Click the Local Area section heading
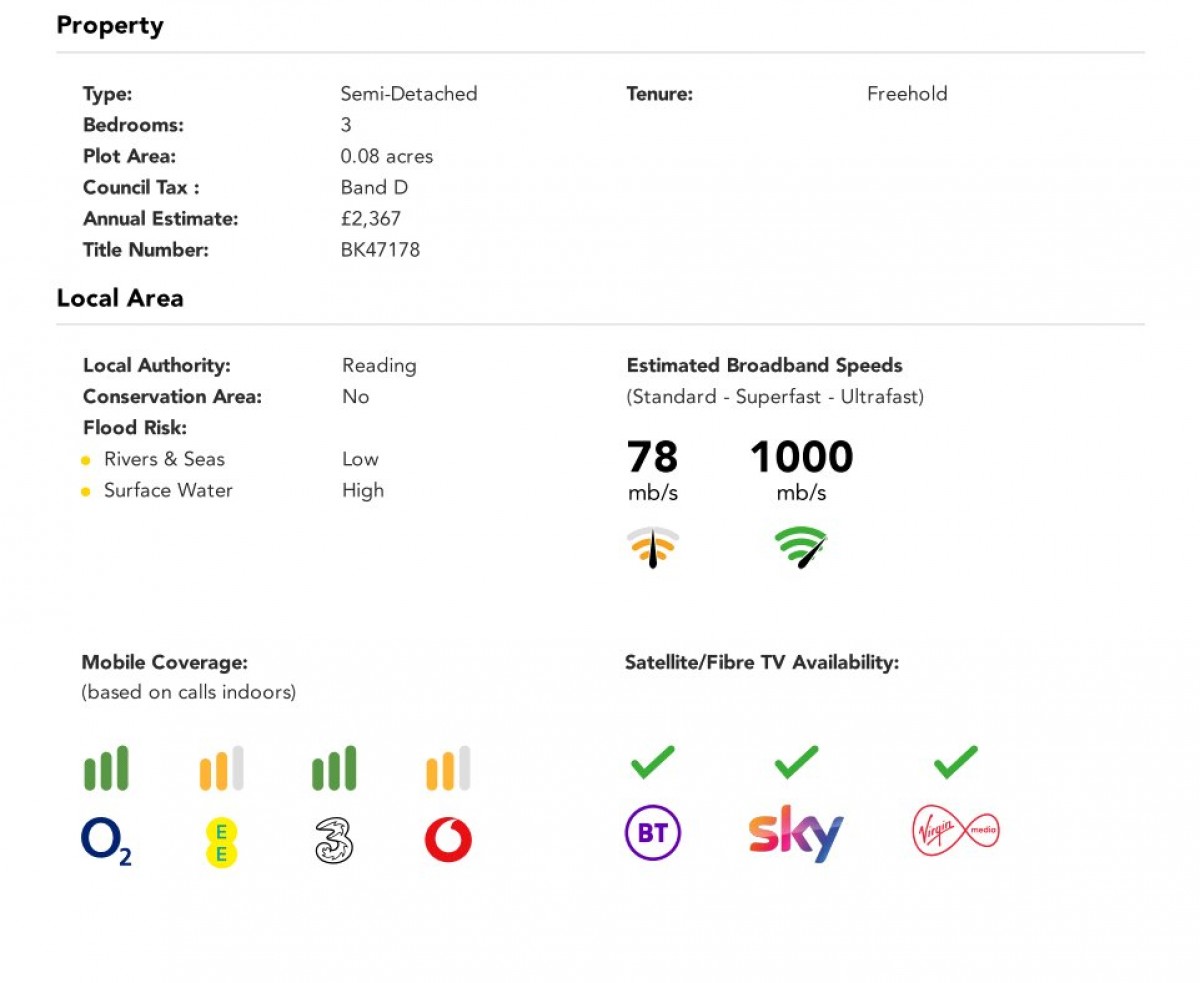 click(x=120, y=298)
